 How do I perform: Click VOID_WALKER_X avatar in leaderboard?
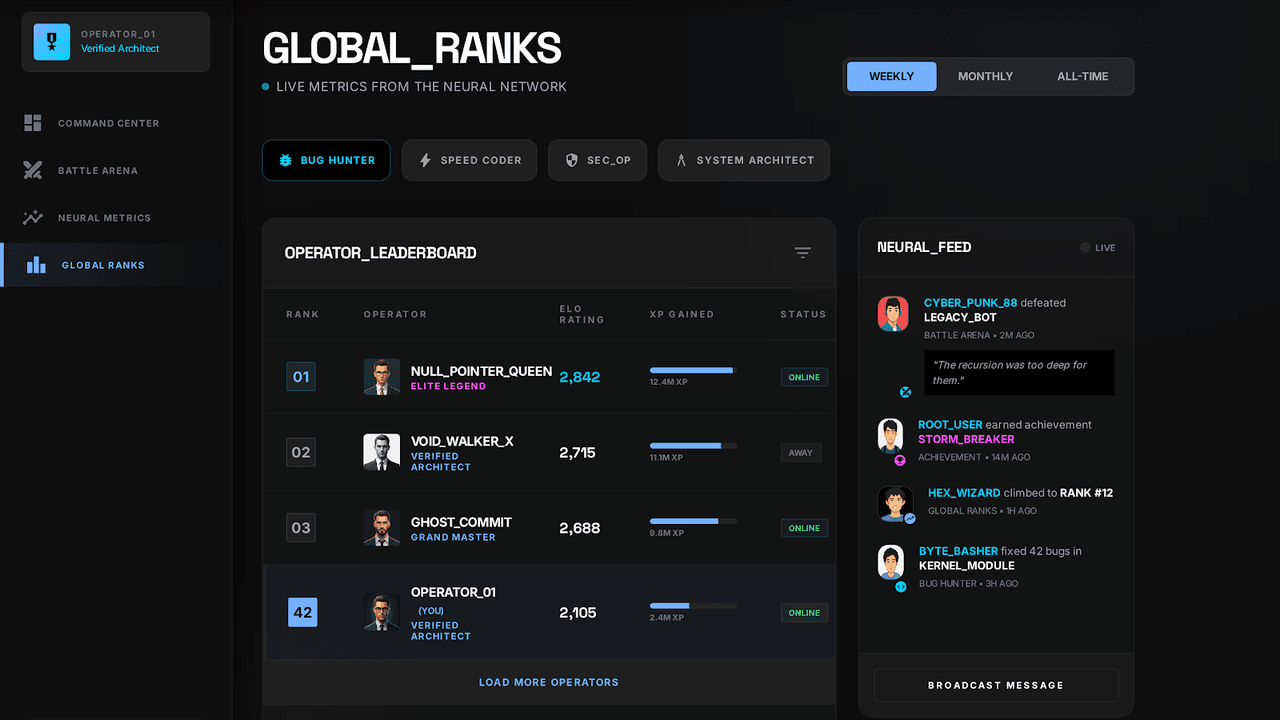(x=382, y=452)
